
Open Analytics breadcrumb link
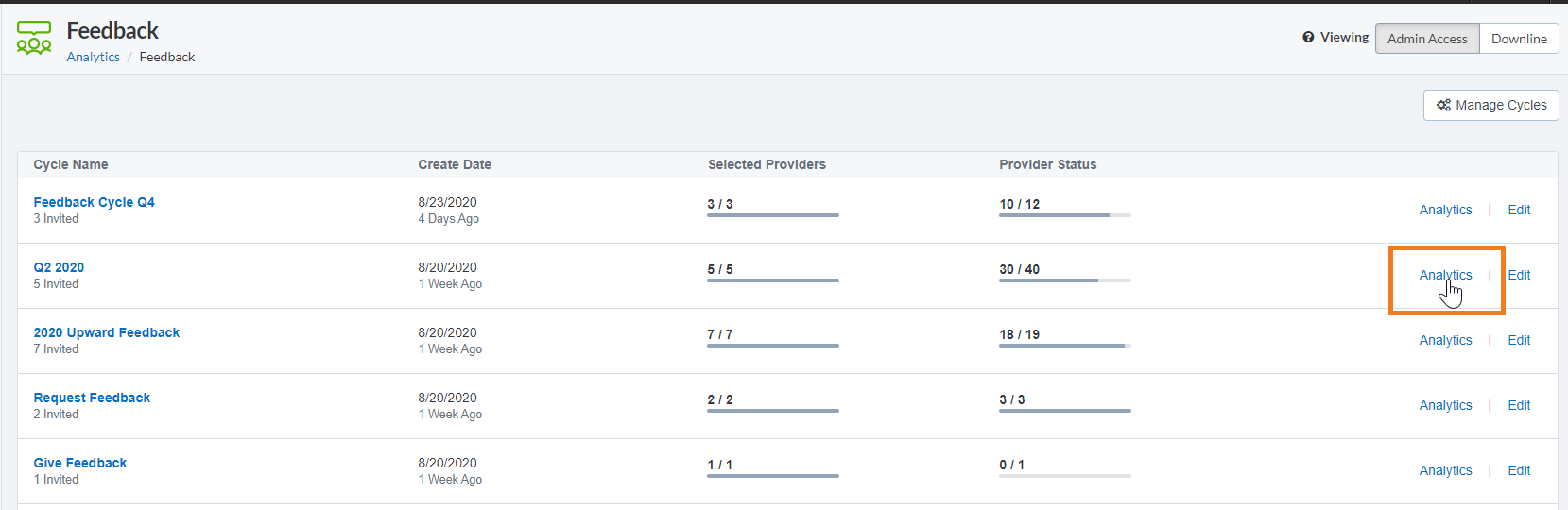click(94, 57)
